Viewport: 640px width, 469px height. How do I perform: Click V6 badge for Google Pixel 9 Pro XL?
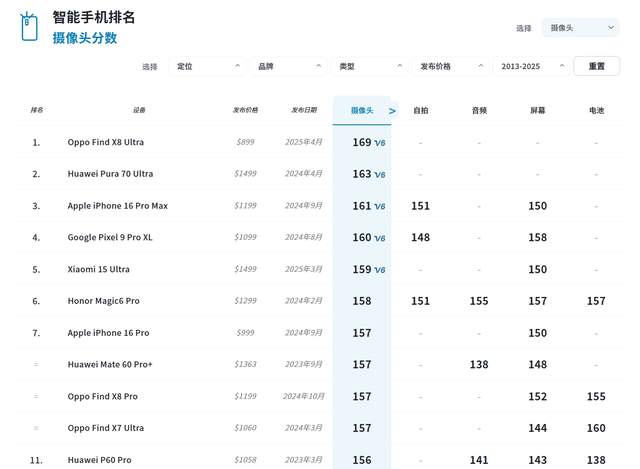click(380, 238)
